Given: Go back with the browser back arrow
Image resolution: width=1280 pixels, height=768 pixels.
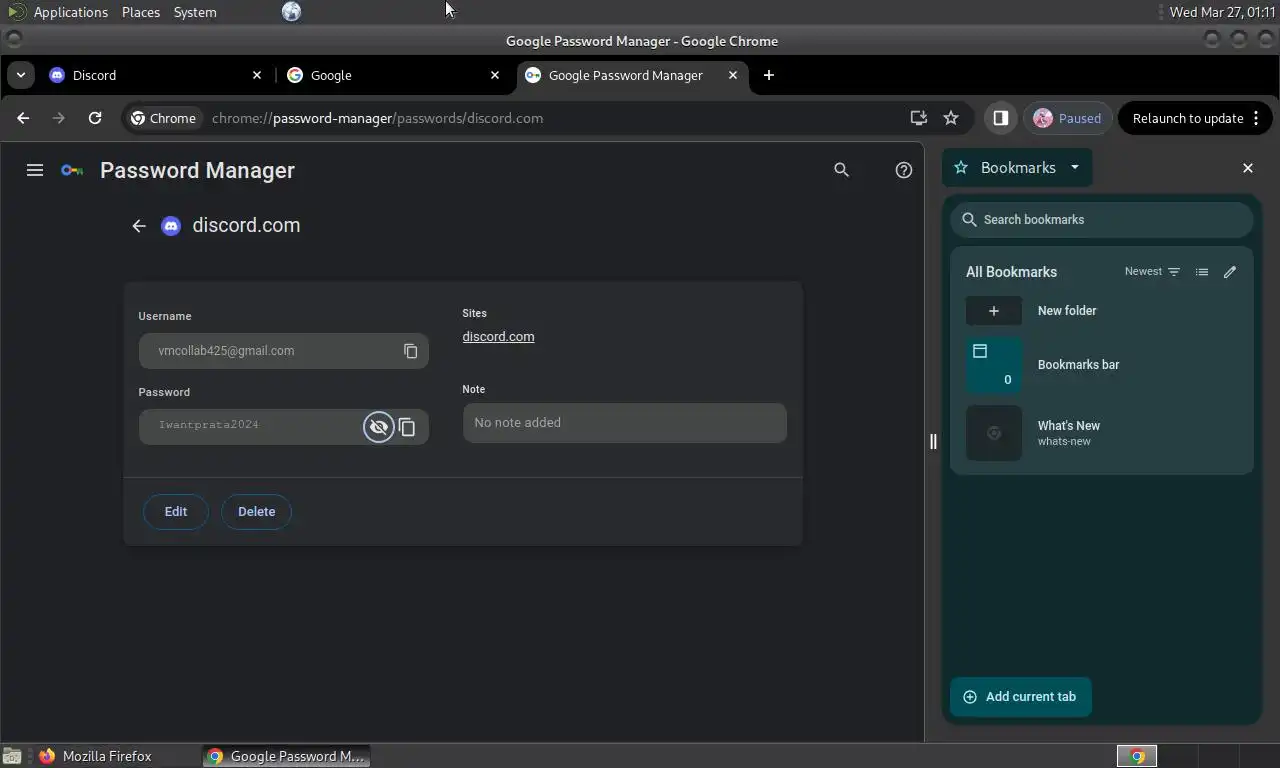Looking at the screenshot, I should click(x=23, y=118).
